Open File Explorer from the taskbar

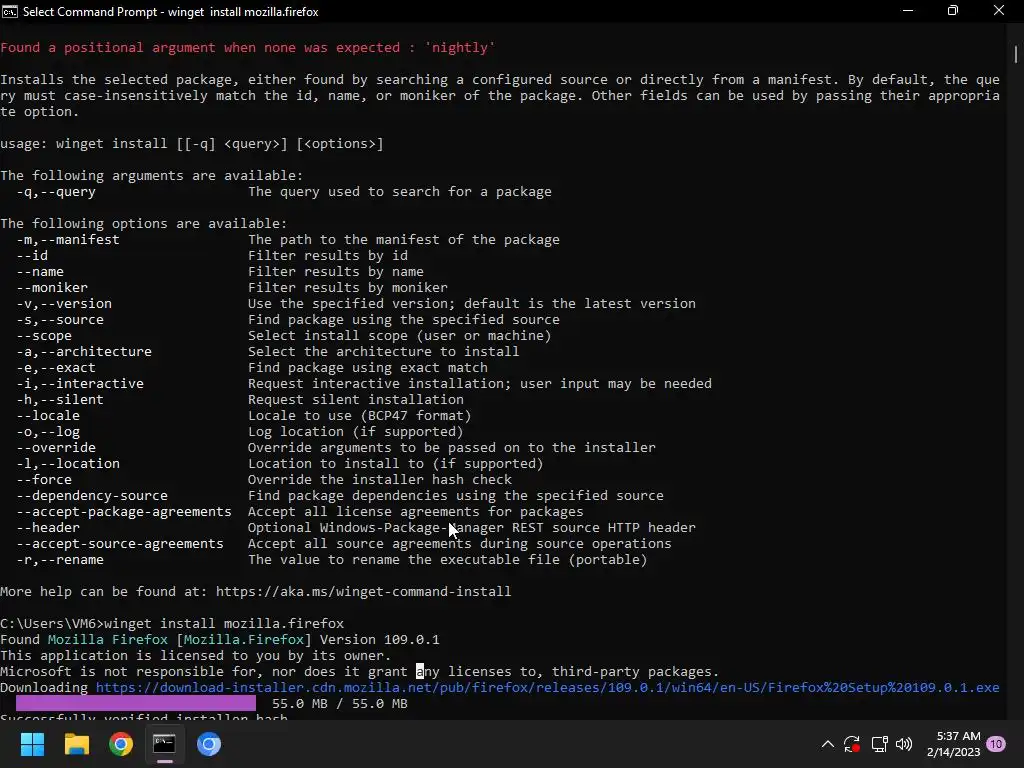[x=76, y=744]
